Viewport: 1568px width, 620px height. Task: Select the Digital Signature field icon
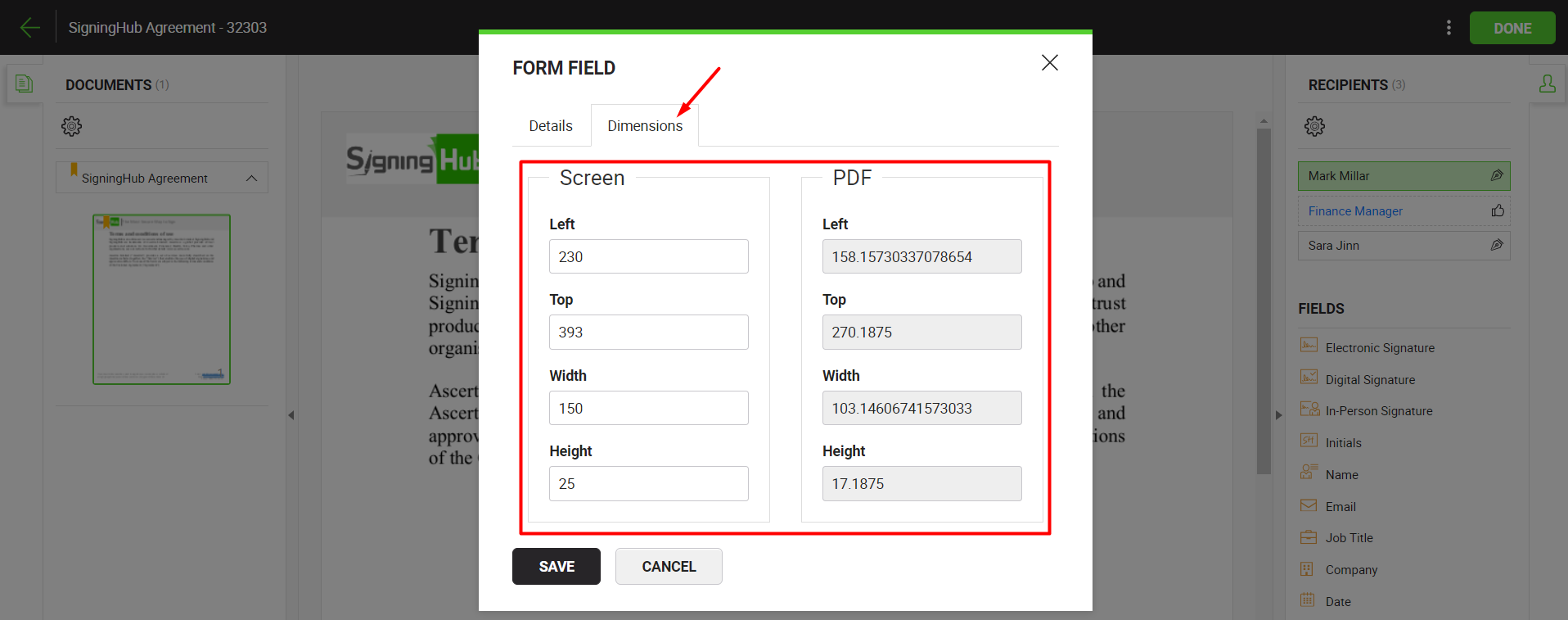(1309, 378)
